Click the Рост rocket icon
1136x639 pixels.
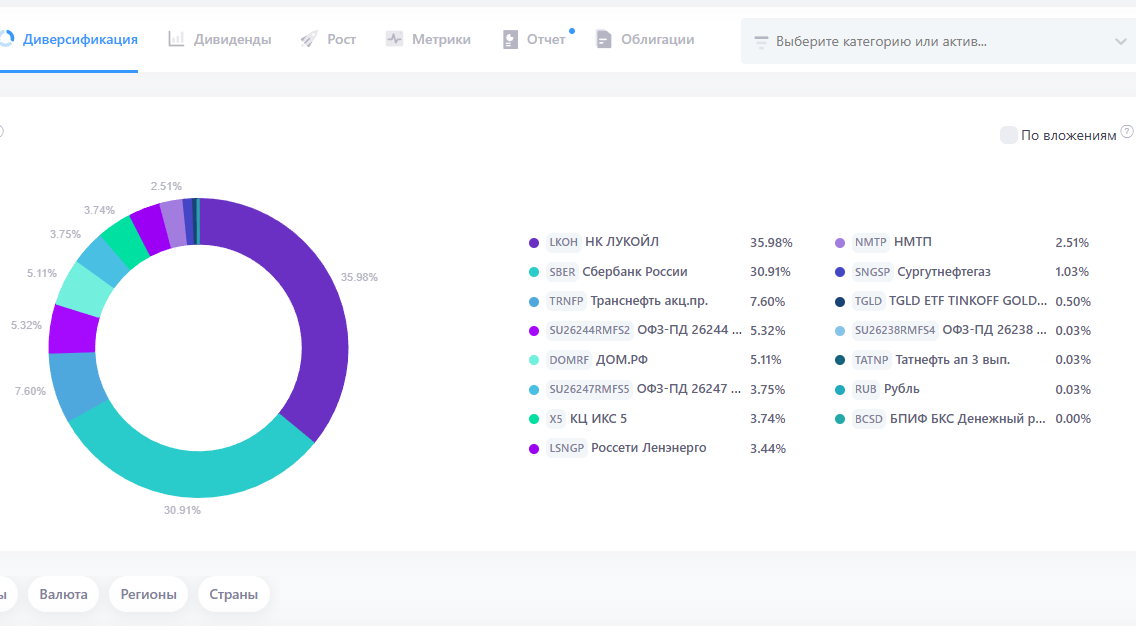click(309, 39)
